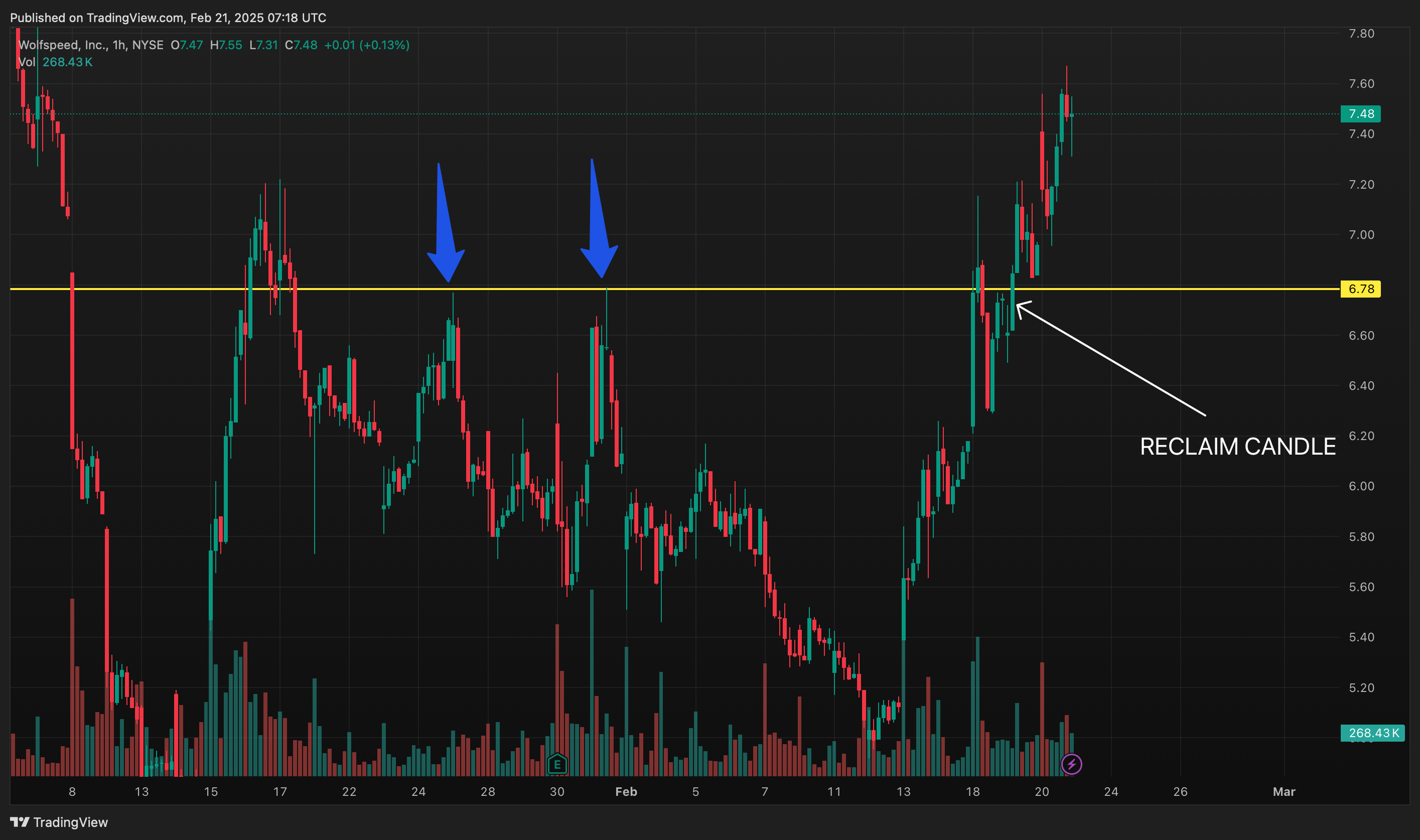Select the yellow horizontal line

coord(736,289)
